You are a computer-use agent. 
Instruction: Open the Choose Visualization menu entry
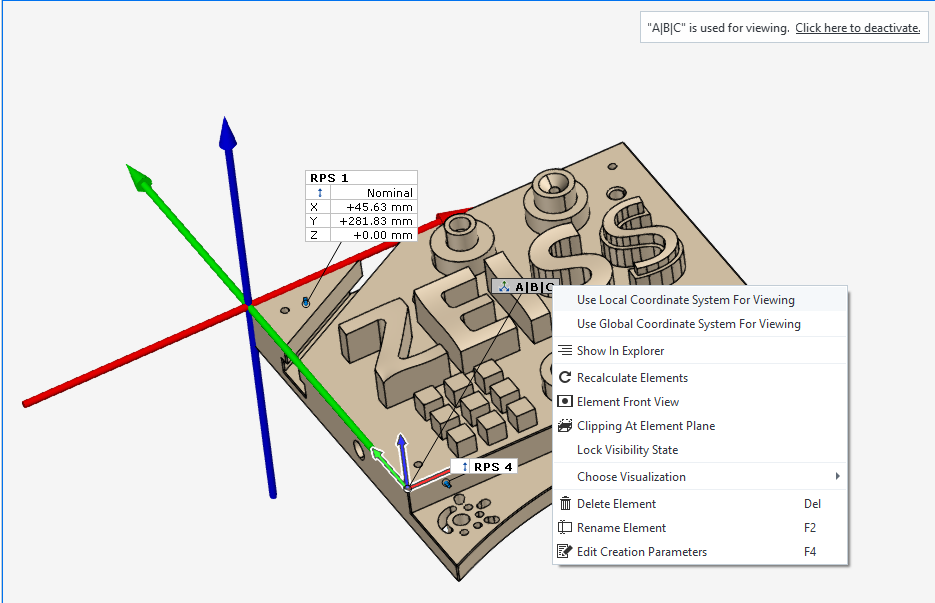coord(631,477)
